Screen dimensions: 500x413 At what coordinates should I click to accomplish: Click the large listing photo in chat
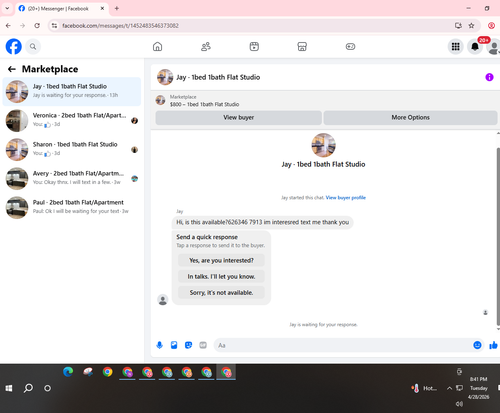tap(323, 145)
